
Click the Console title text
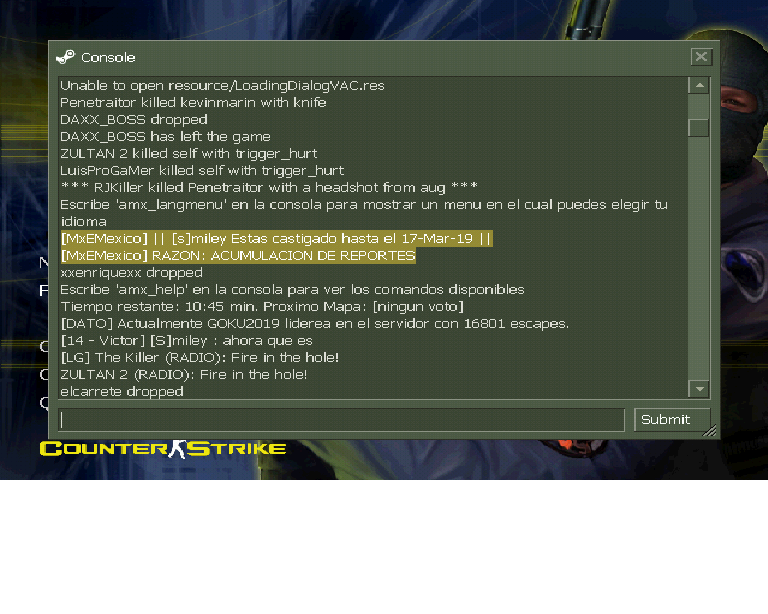coord(108,58)
